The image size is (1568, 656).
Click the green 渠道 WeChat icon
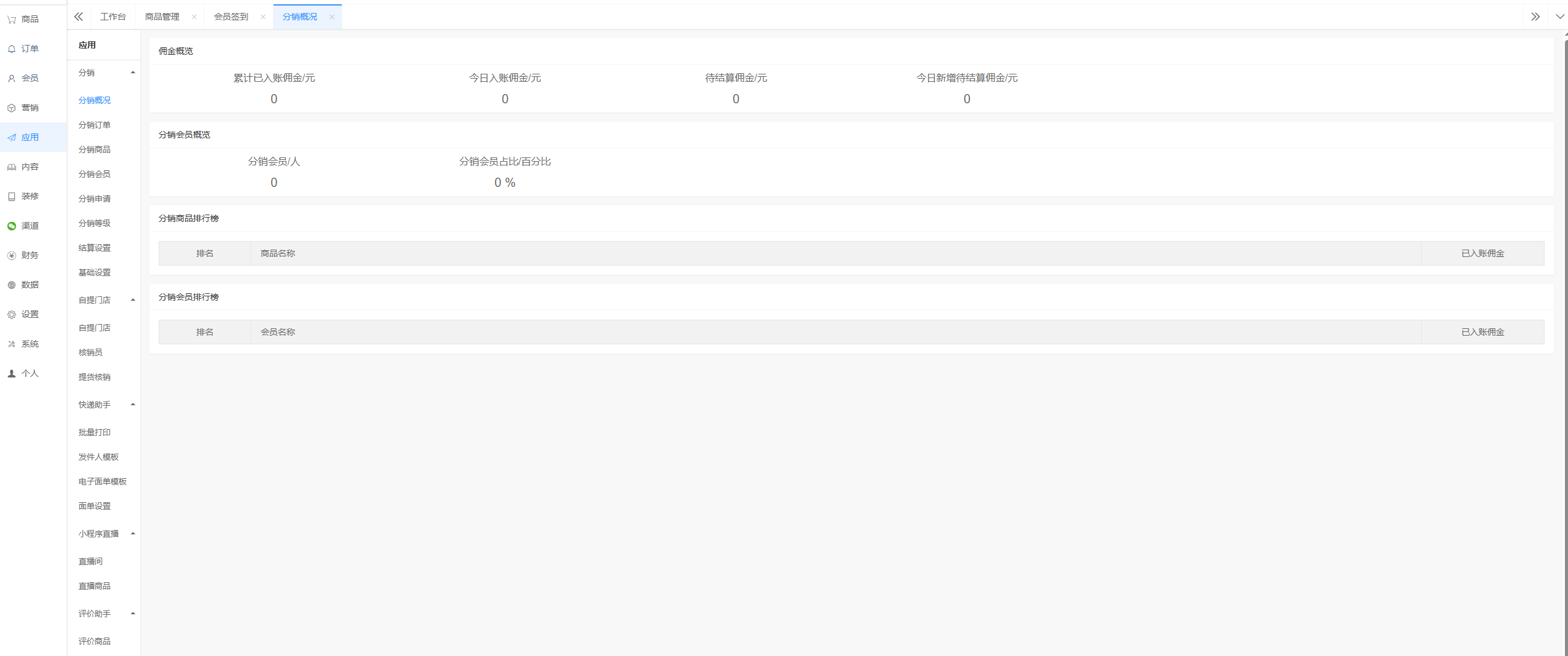[x=12, y=226]
